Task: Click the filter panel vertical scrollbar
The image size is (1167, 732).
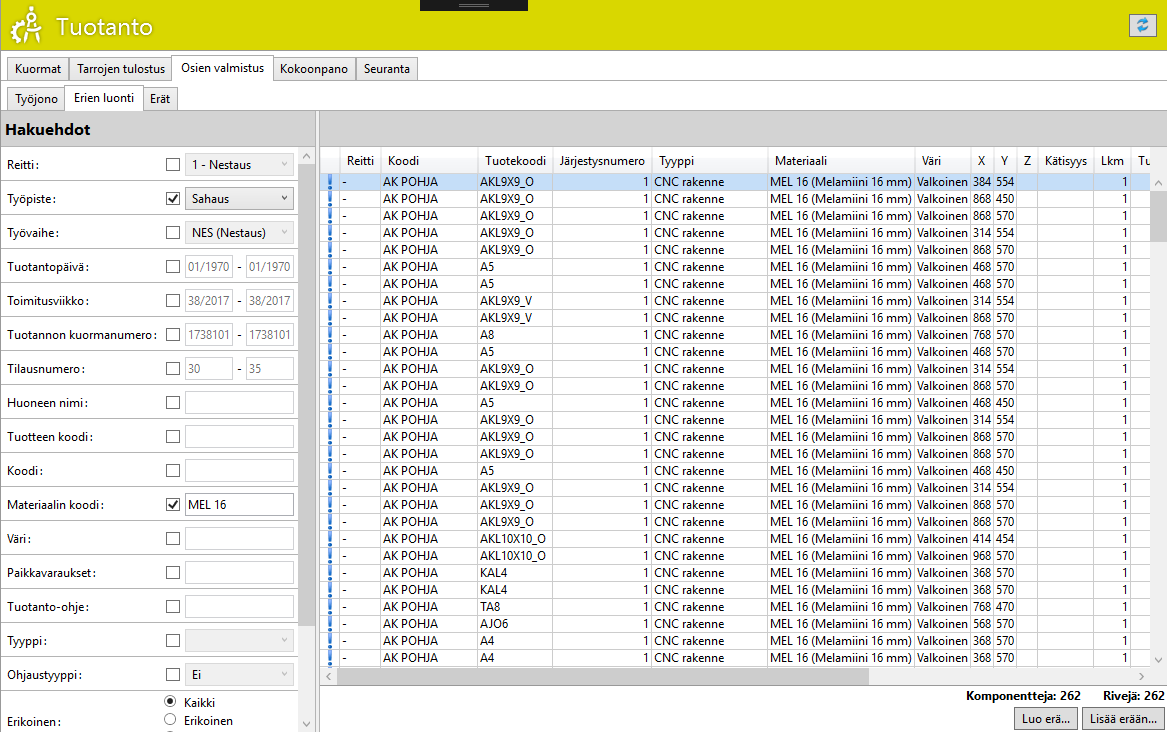Action: (x=306, y=394)
